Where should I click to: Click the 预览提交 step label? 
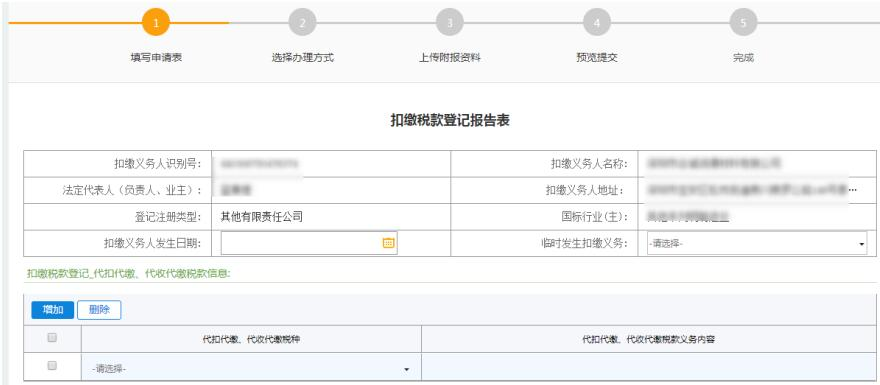(x=597, y=58)
